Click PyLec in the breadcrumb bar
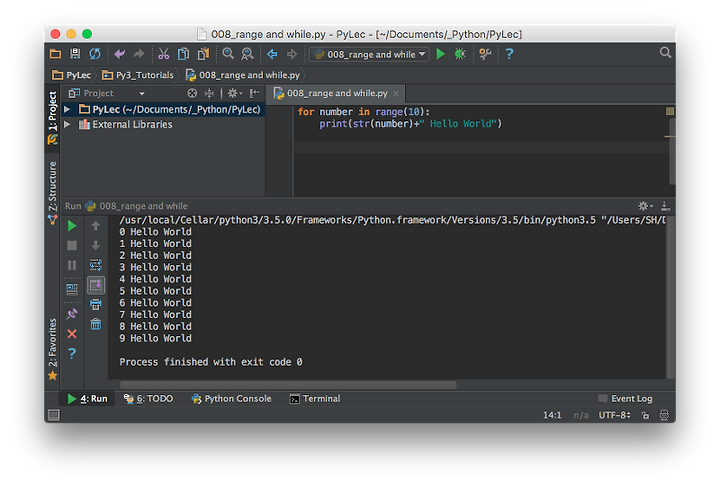 click(x=72, y=75)
